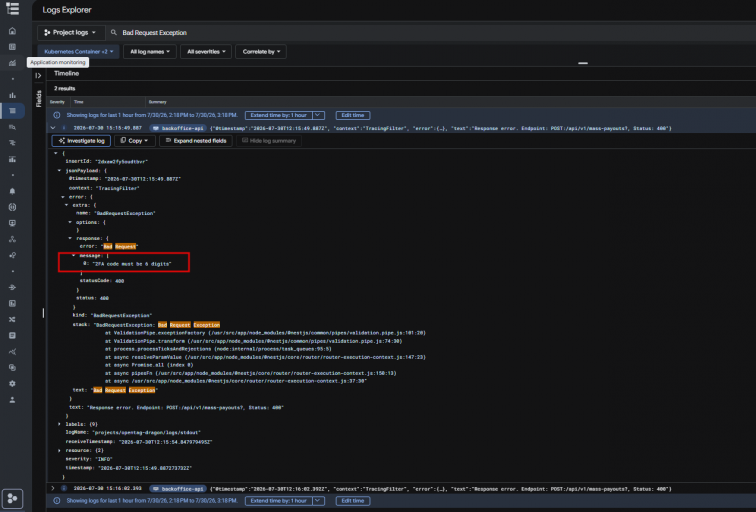Open the Alerting bell icon in sidebar

13,191
